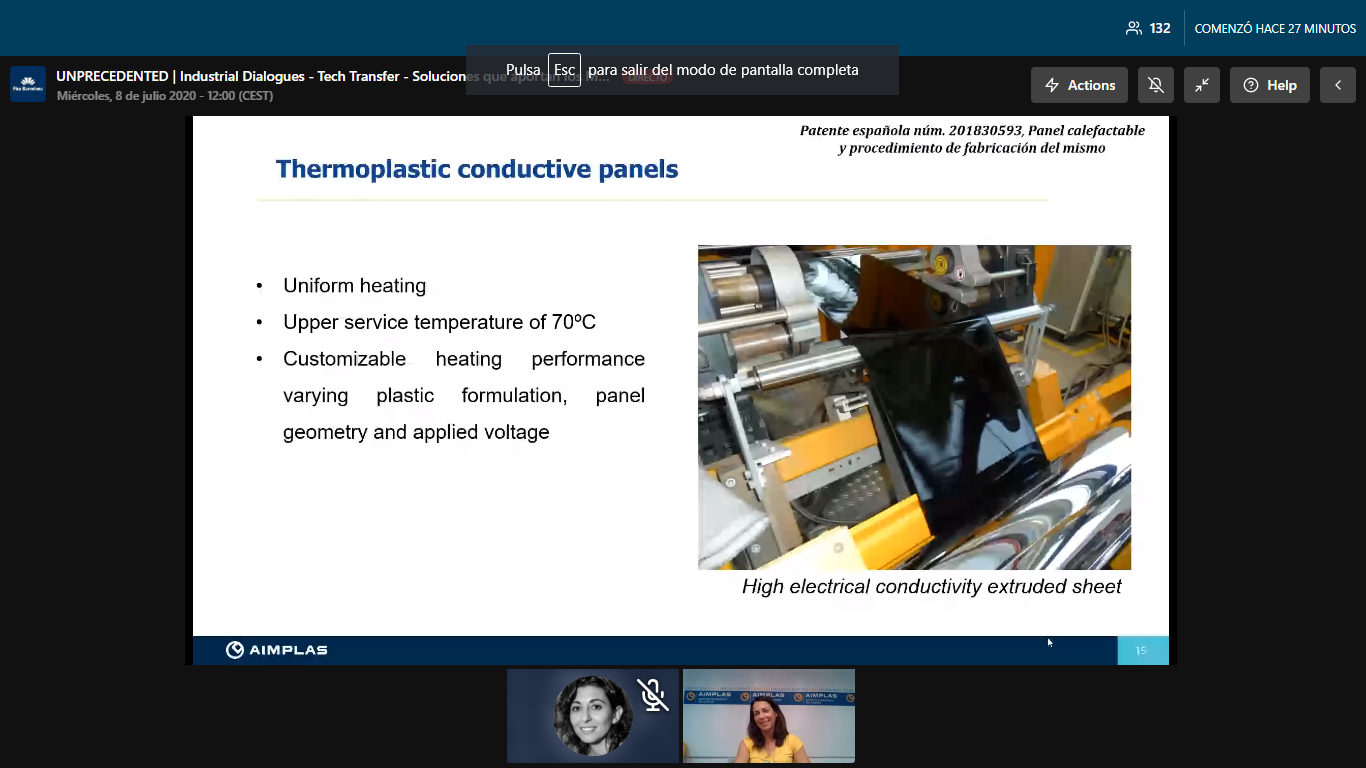Toggle the muted notification bell
This screenshot has height=768, width=1366.
pyautogui.click(x=1156, y=85)
